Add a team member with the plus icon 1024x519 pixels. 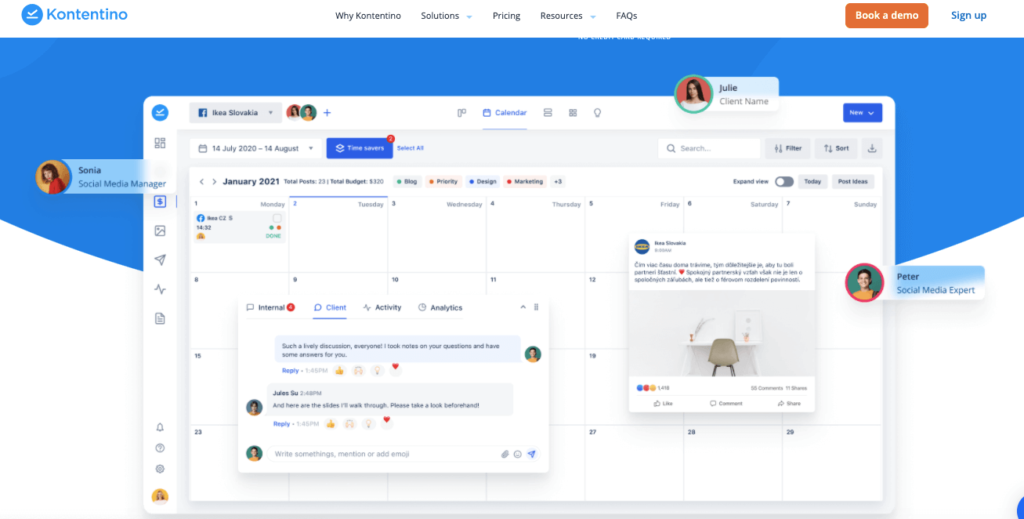tap(327, 113)
